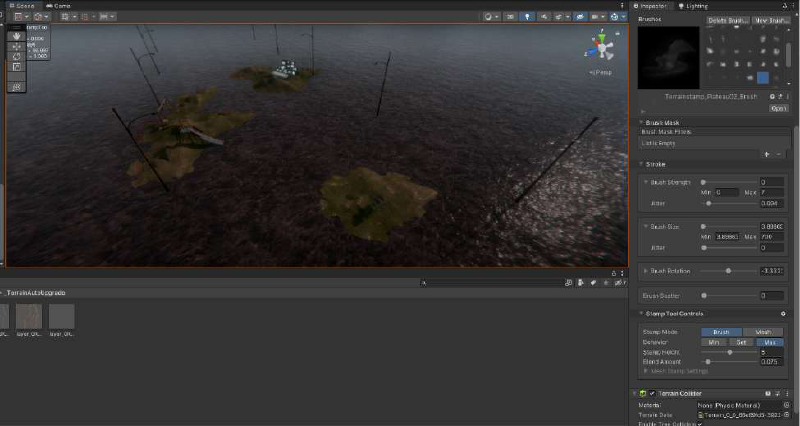800x426 pixels.
Task: Select the Move tool in scene toolbar
Action: tap(16, 46)
